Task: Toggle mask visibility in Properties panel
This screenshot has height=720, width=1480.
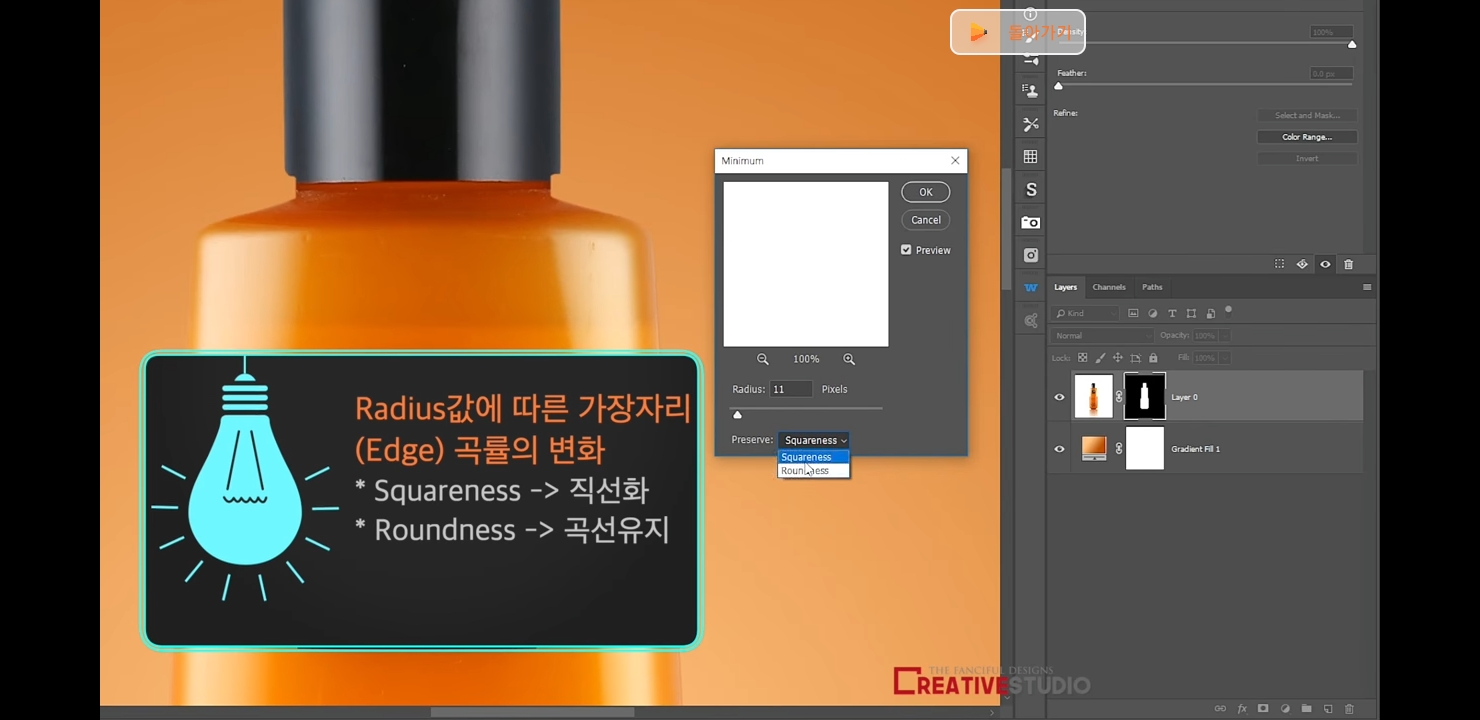Action: pyautogui.click(x=1325, y=264)
